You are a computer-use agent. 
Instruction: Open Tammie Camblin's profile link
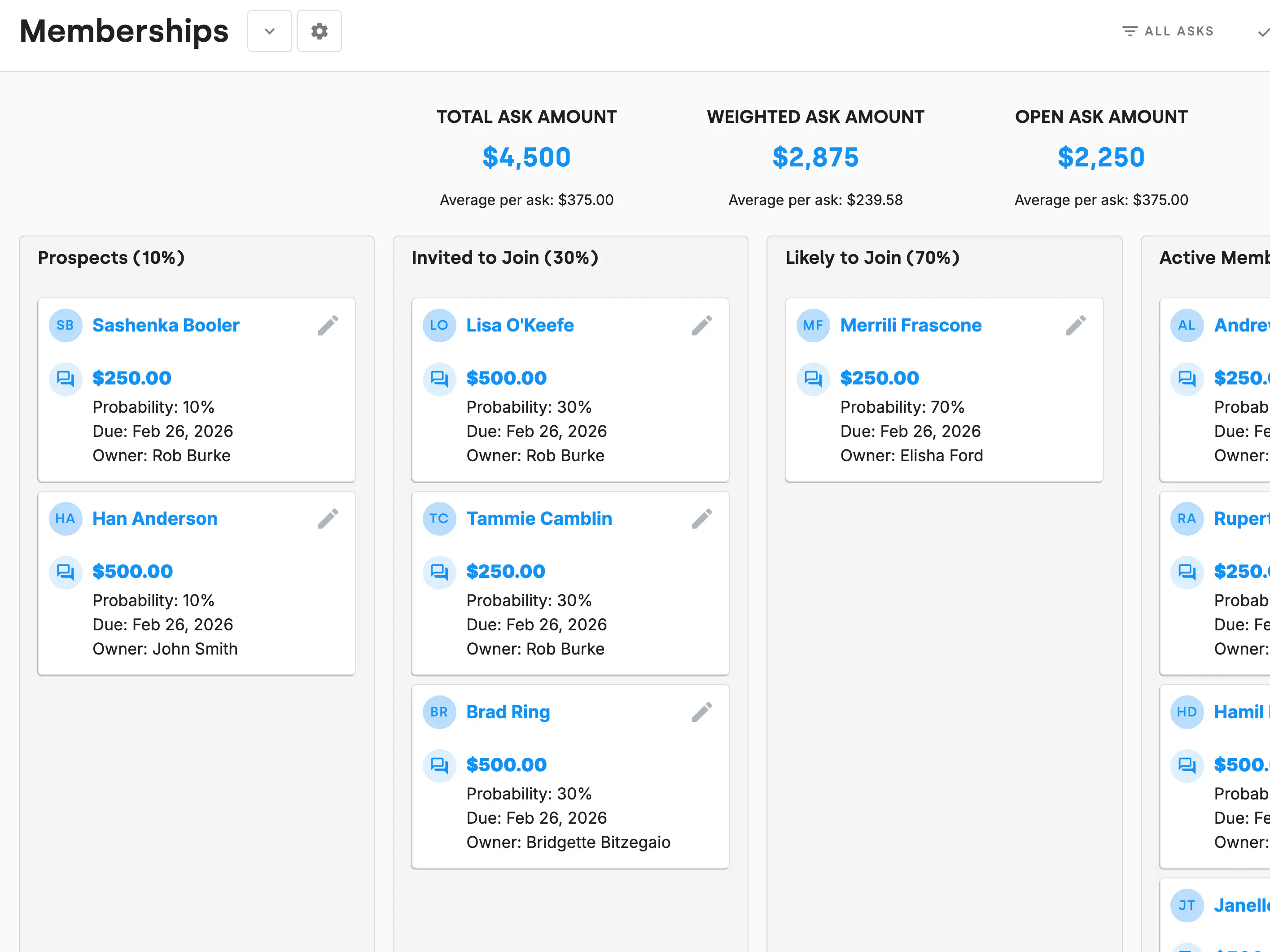point(539,519)
